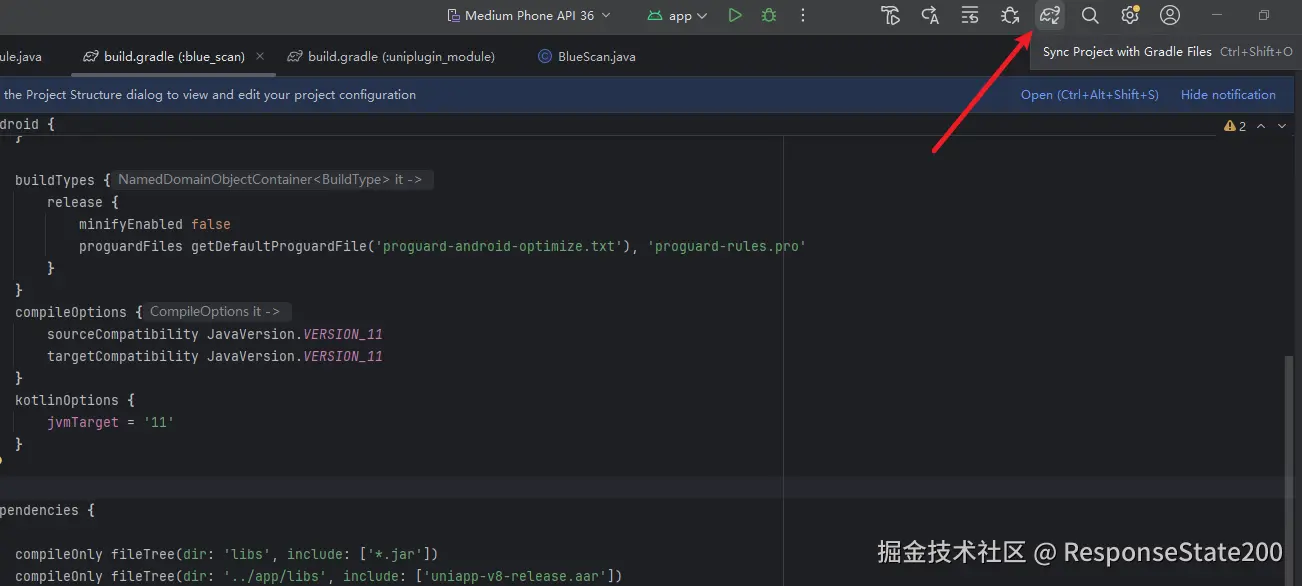
Task: Run the app with the green play icon
Action: tap(735, 16)
